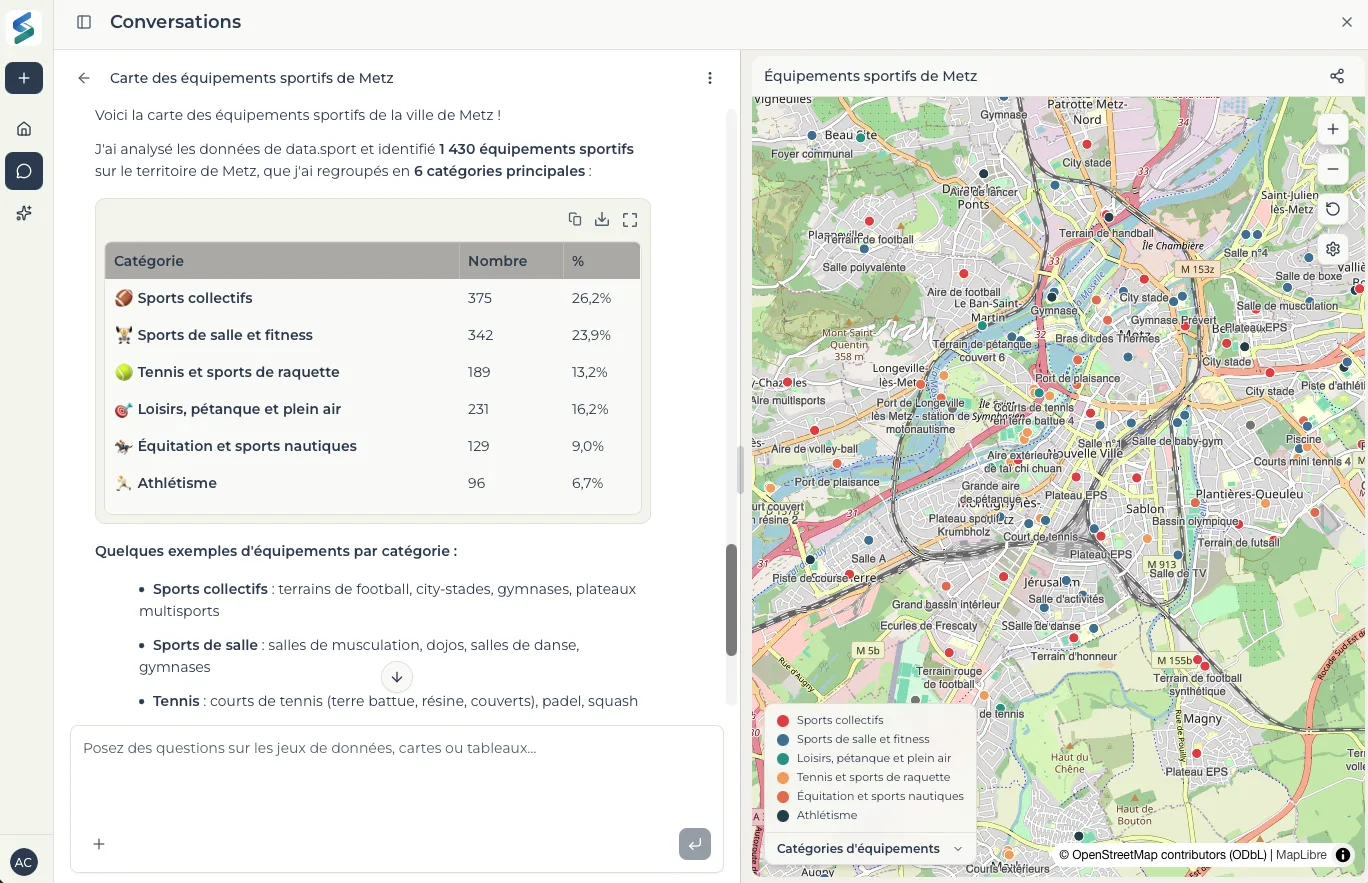Expand the table to fullscreen

(x=630, y=219)
